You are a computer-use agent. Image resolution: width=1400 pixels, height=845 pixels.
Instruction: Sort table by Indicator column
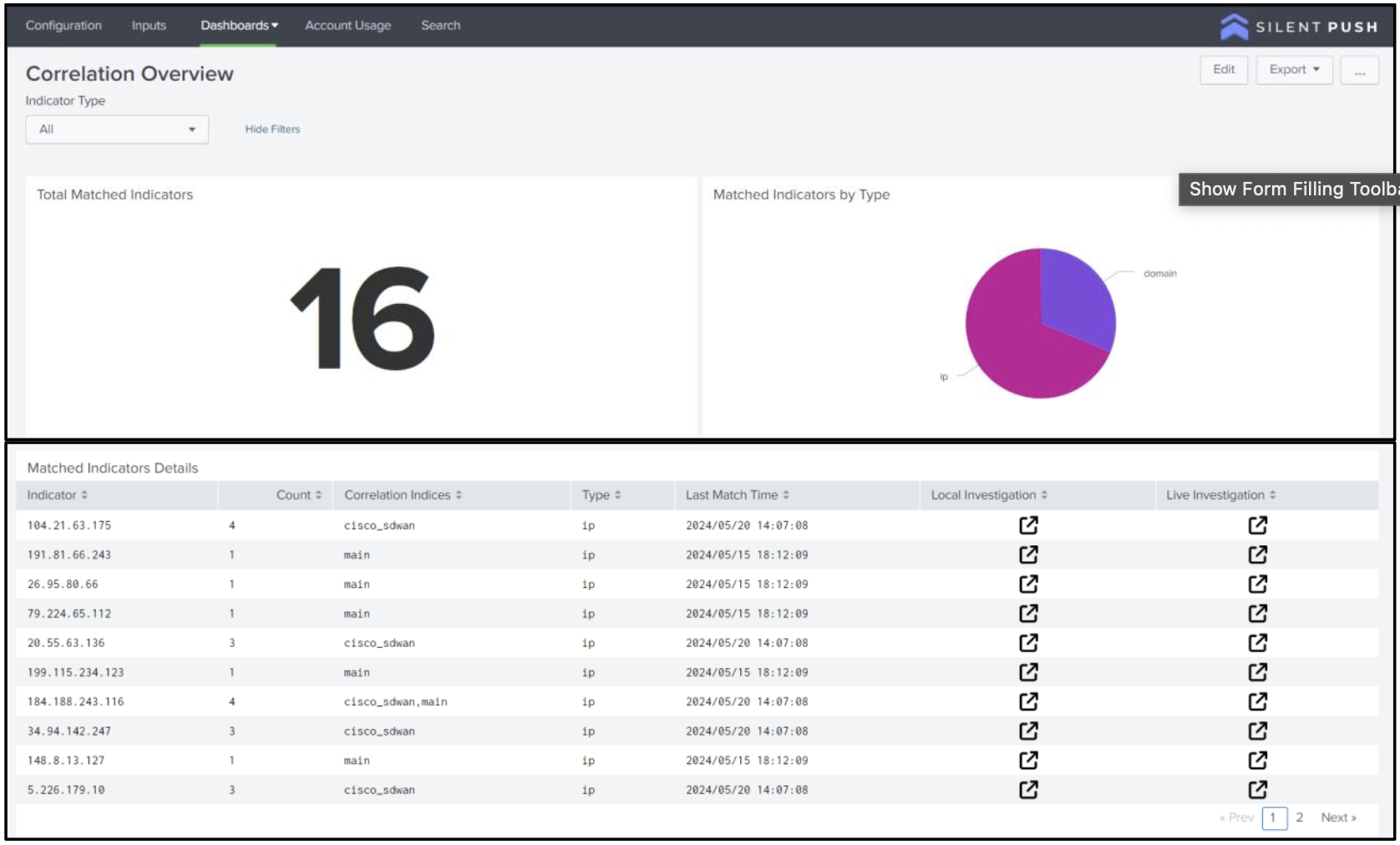[57, 495]
